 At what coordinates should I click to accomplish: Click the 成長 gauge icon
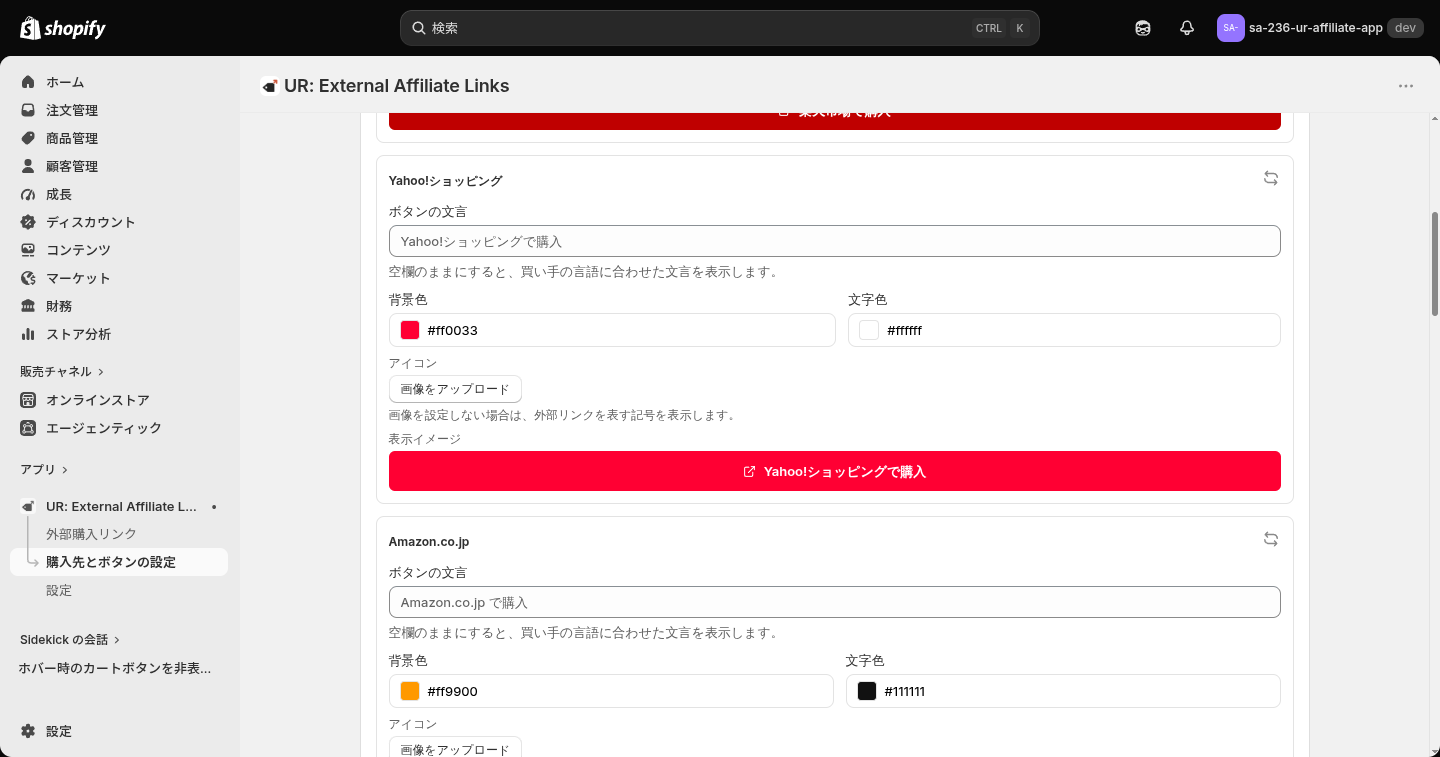tap(28, 194)
